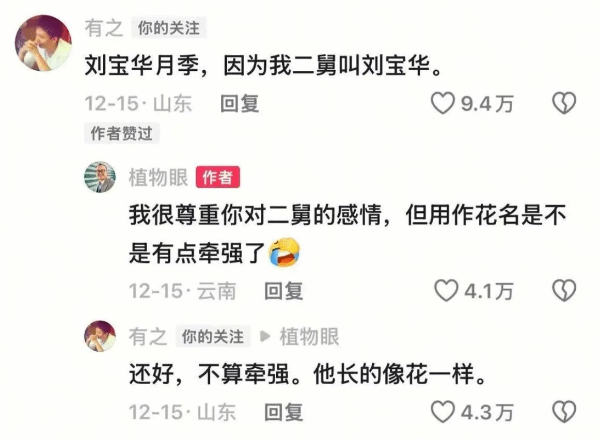Reply to the top comment via 回复
Viewport: 600px width, 439px height.
pyautogui.click(x=240, y=103)
